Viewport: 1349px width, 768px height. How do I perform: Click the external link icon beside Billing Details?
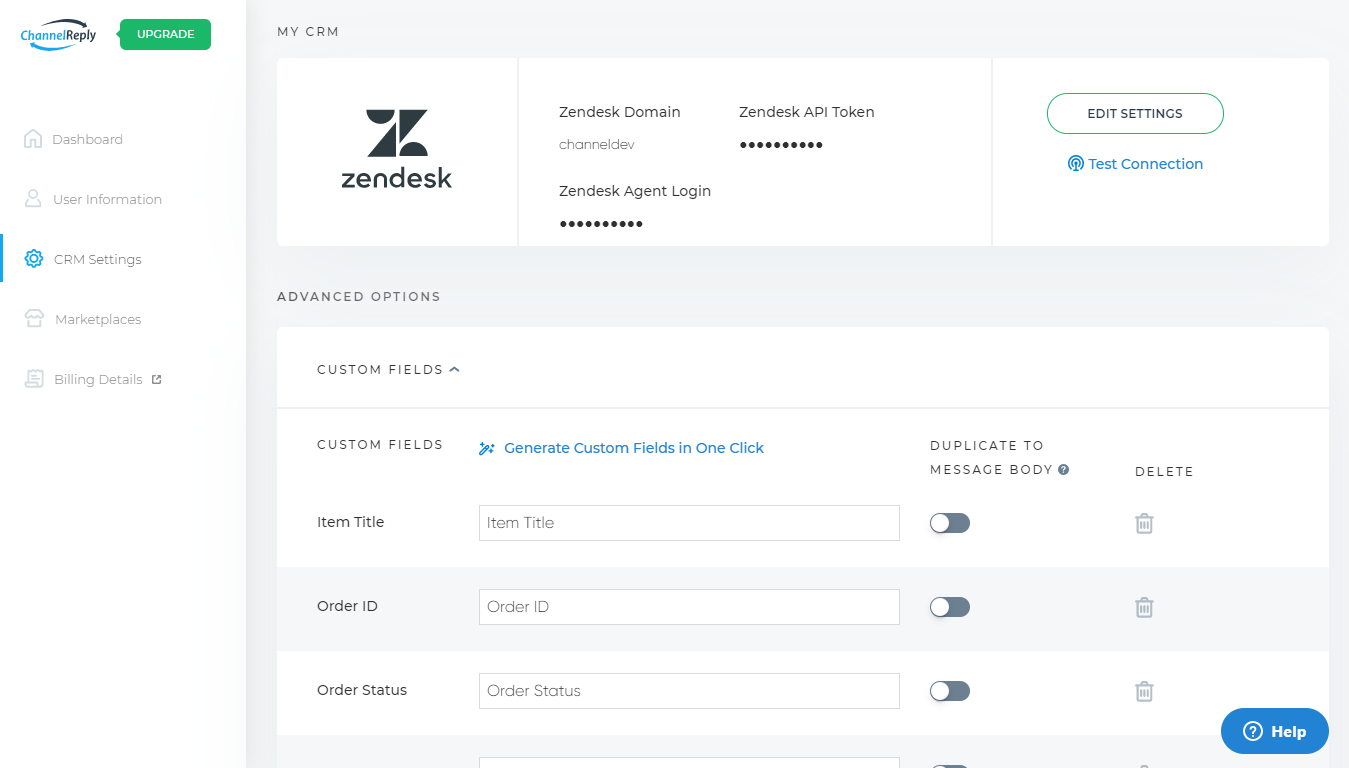(x=156, y=379)
